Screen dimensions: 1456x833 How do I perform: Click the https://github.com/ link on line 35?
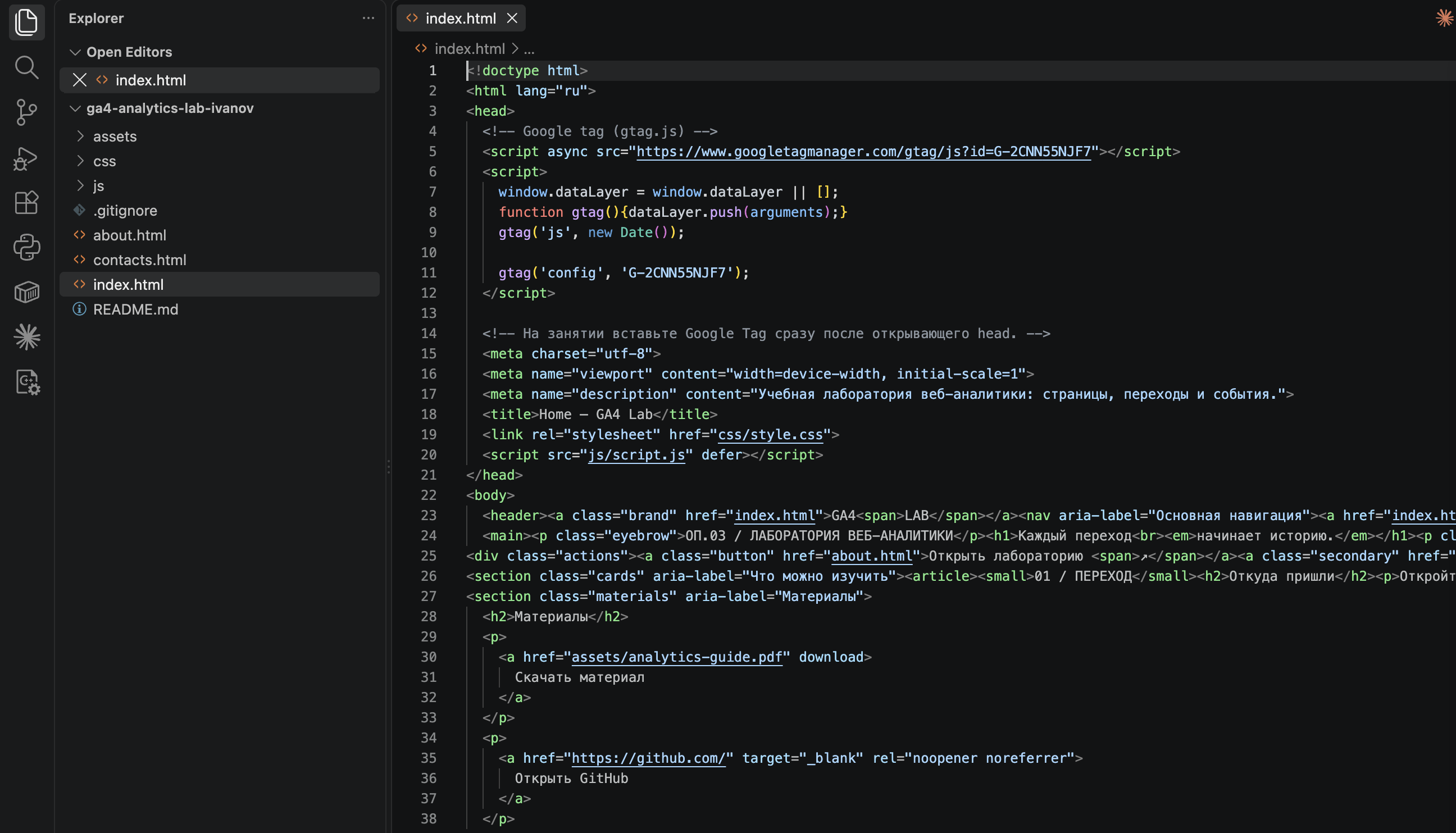coord(649,759)
